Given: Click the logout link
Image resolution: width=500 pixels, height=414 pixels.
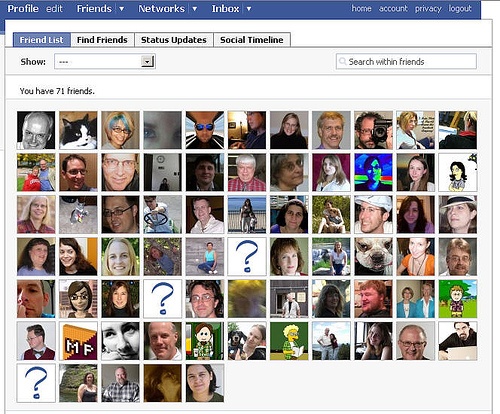Looking at the screenshot, I should [x=460, y=8].
